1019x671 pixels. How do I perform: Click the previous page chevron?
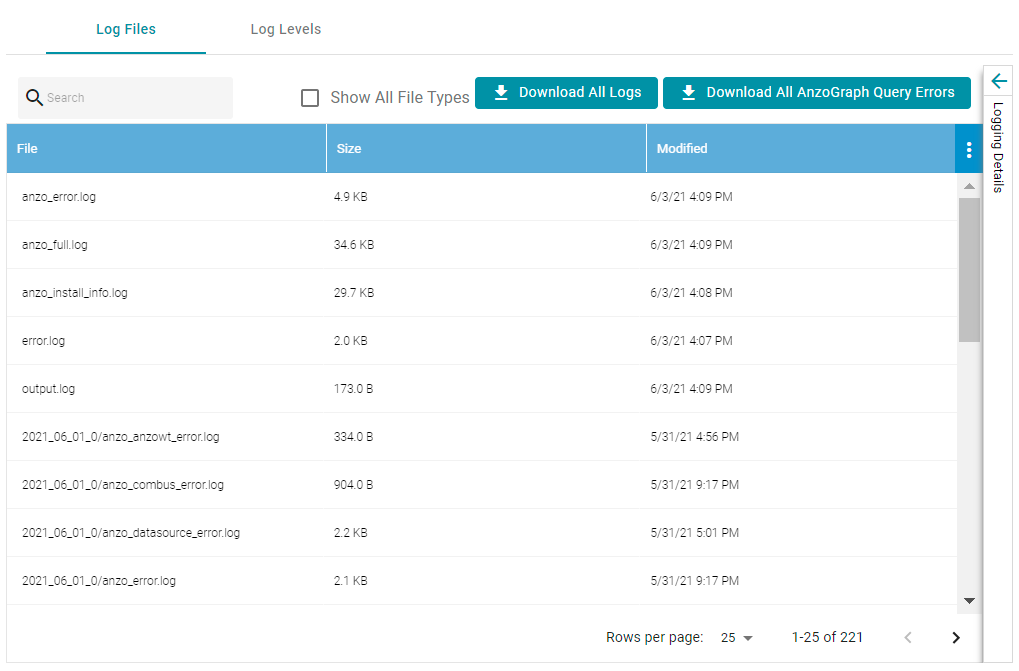click(907, 637)
